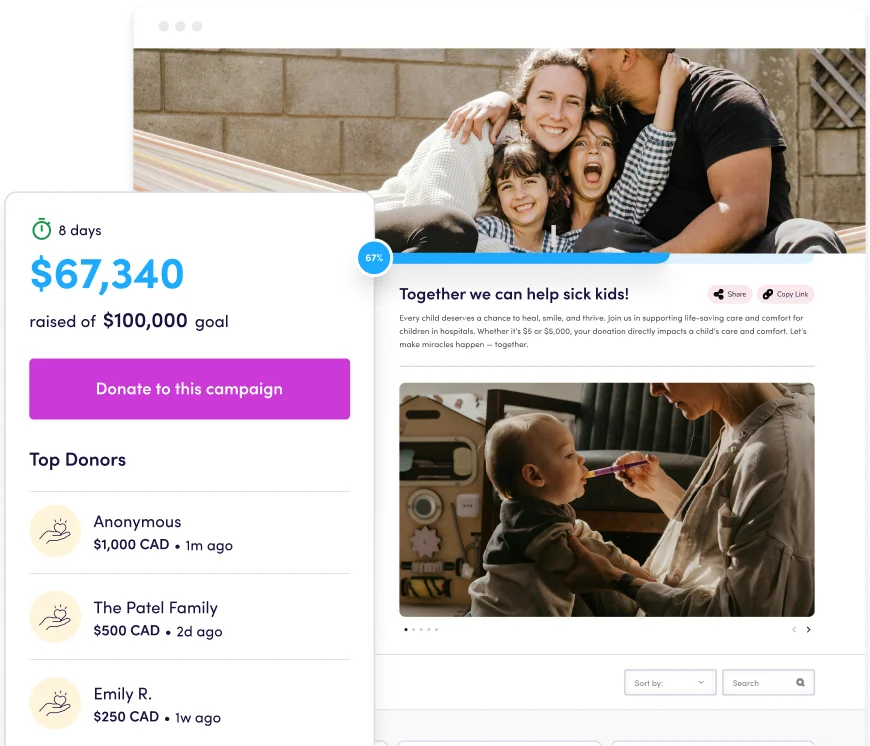Click The Patel Family donor icon
Viewport: 870px width, 746px height.
pyautogui.click(x=55, y=617)
